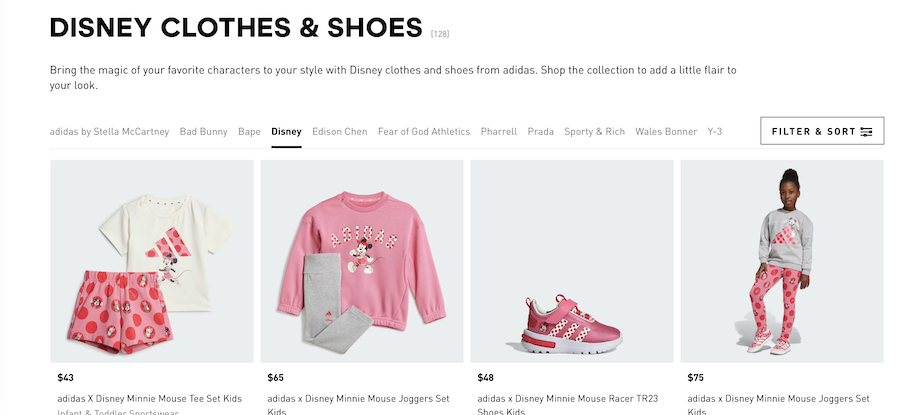The width and height of the screenshot is (900, 415).
Task: Go to the Bape collection tab
Action: [249, 131]
